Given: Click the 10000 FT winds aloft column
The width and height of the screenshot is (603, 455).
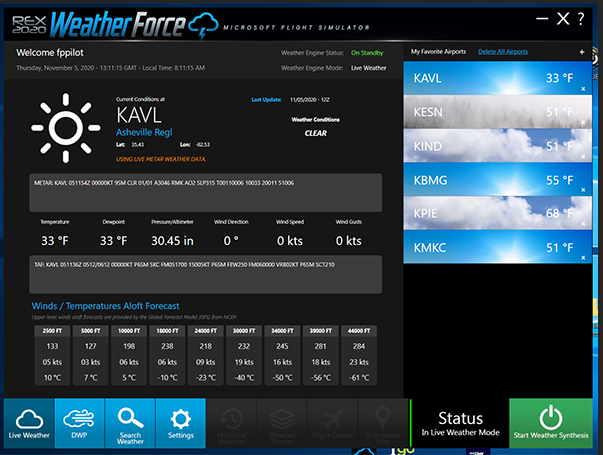Looking at the screenshot, I should [129, 355].
